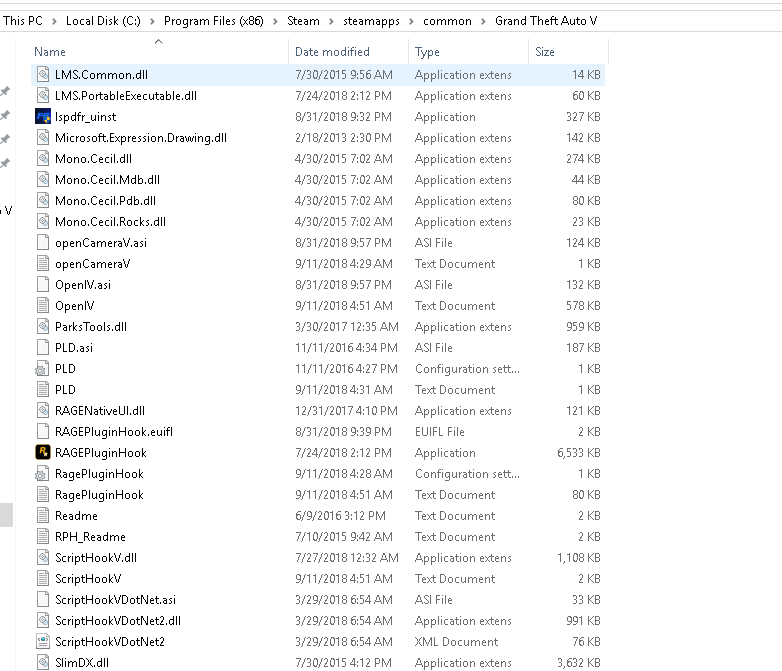The width and height of the screenshot is (782, 671).
Task: Click the PLD configuration settings gear icon
Action: [x=42, y=369]
